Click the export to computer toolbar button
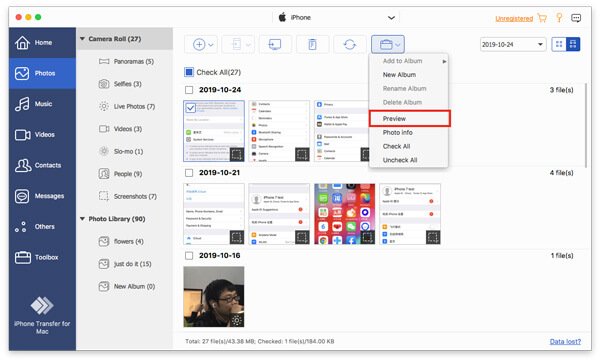Viewport: 600px width, 361px height. coord(275,44)
